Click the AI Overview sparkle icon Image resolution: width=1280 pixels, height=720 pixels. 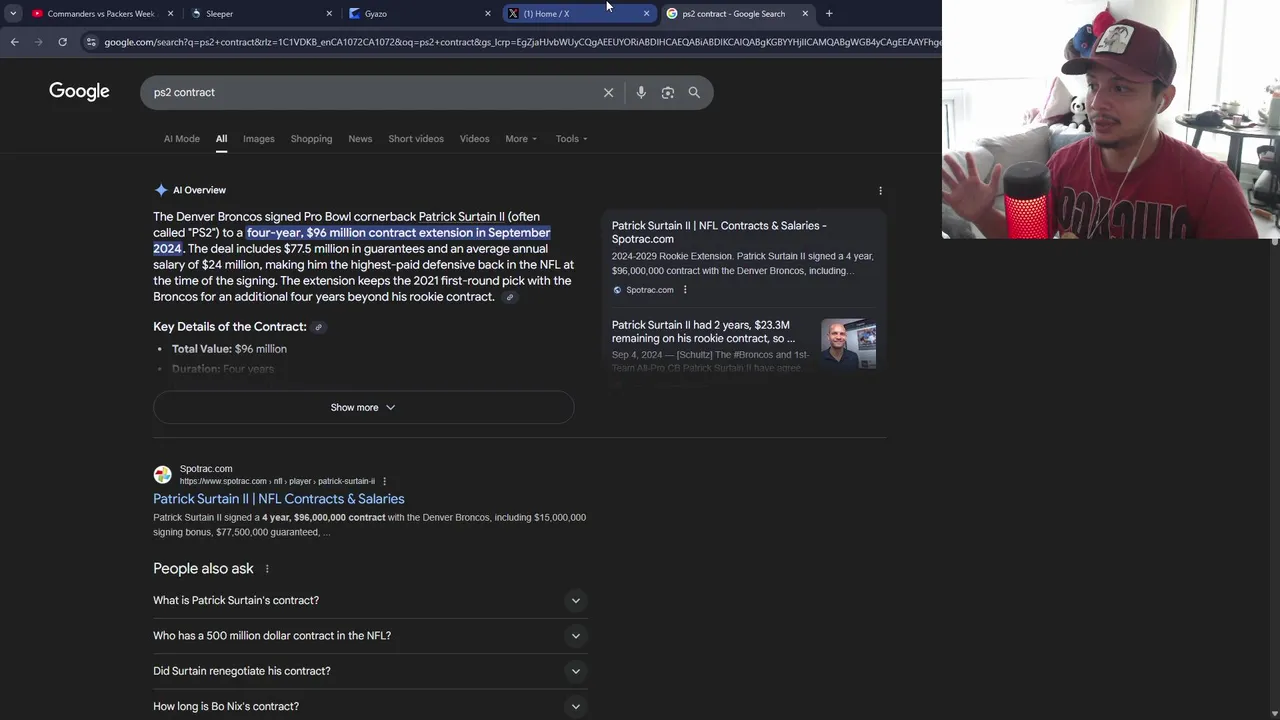161,190
